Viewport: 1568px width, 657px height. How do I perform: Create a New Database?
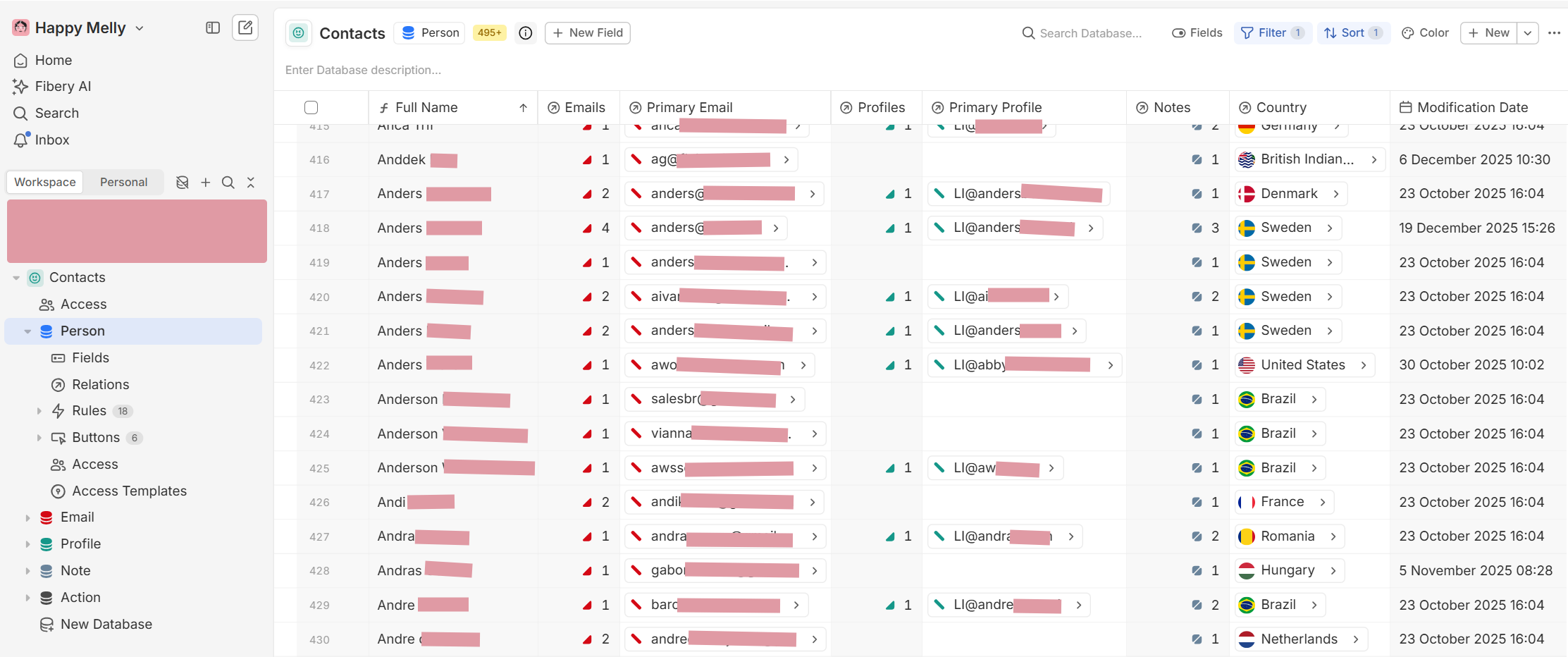coord(106,624)
